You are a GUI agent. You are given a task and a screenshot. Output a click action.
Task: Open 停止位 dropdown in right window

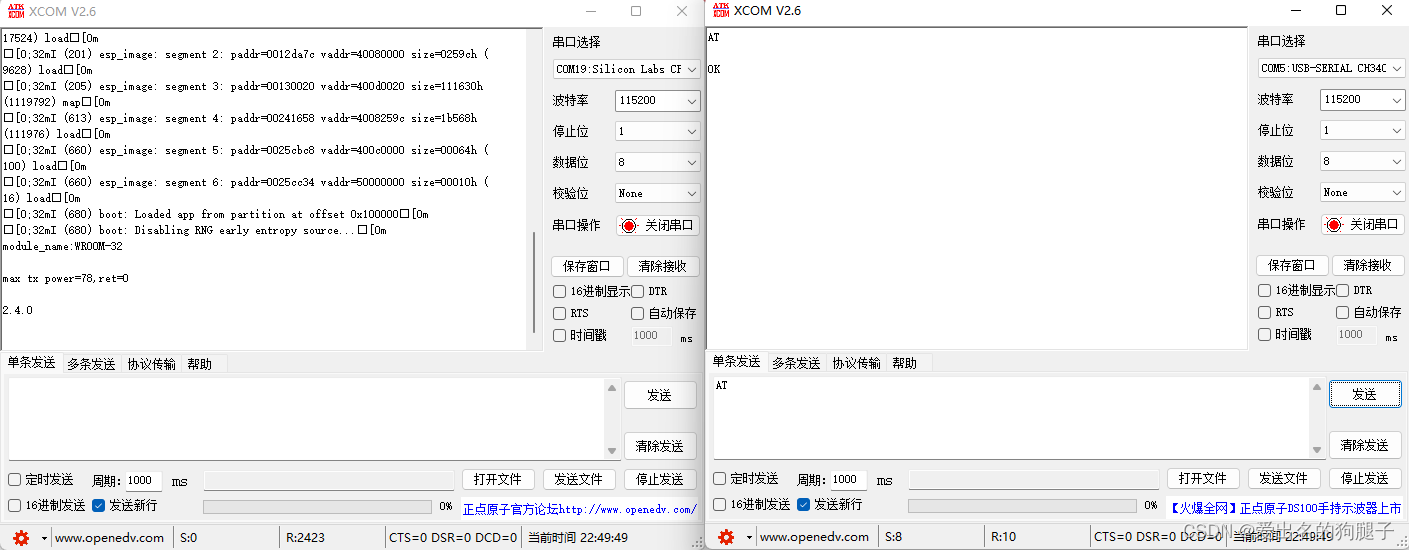[1362, 131]
